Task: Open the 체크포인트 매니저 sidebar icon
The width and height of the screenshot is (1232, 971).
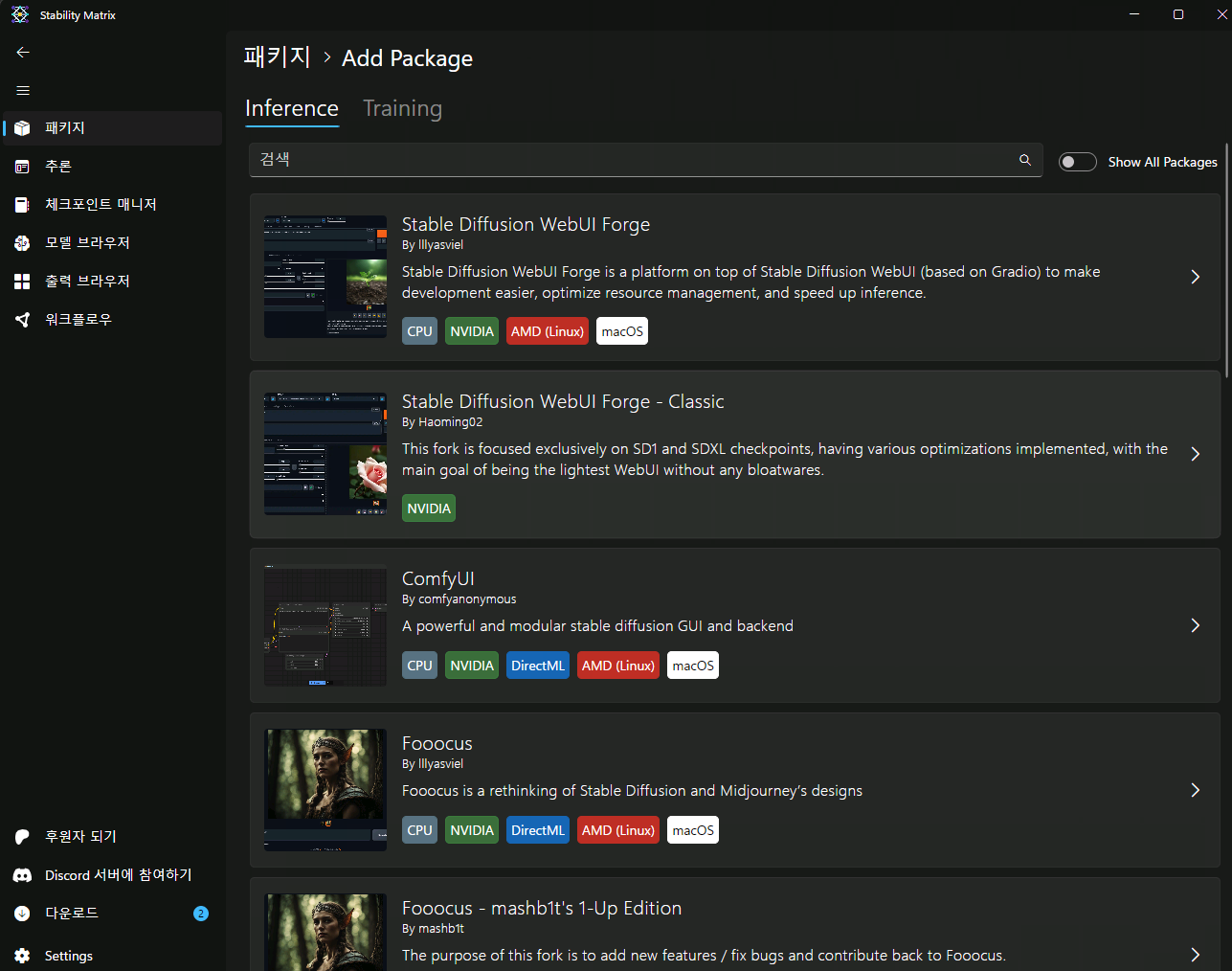Action: pos(23,205)
